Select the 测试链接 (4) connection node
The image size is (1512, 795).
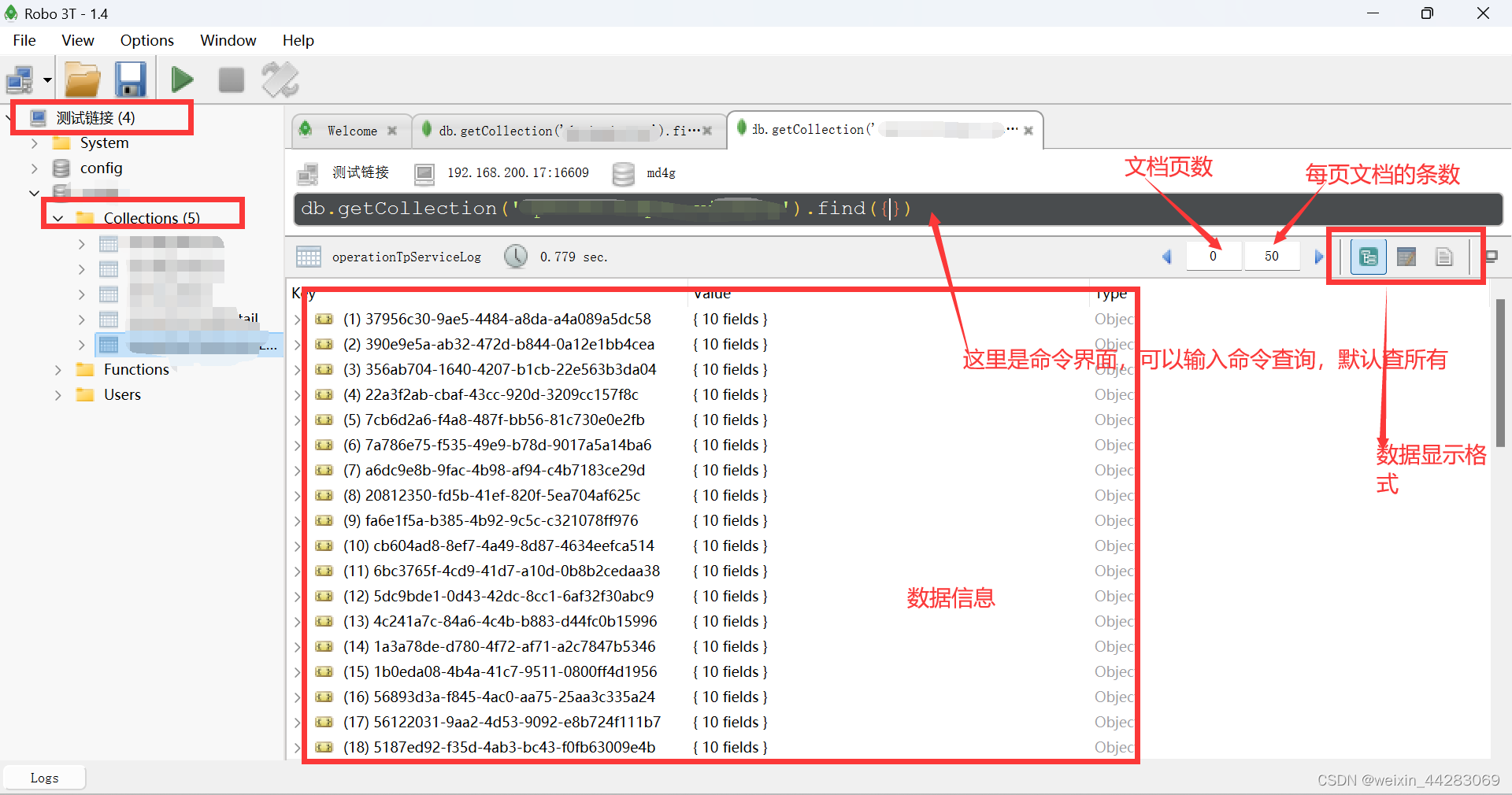tap(95, 118)
